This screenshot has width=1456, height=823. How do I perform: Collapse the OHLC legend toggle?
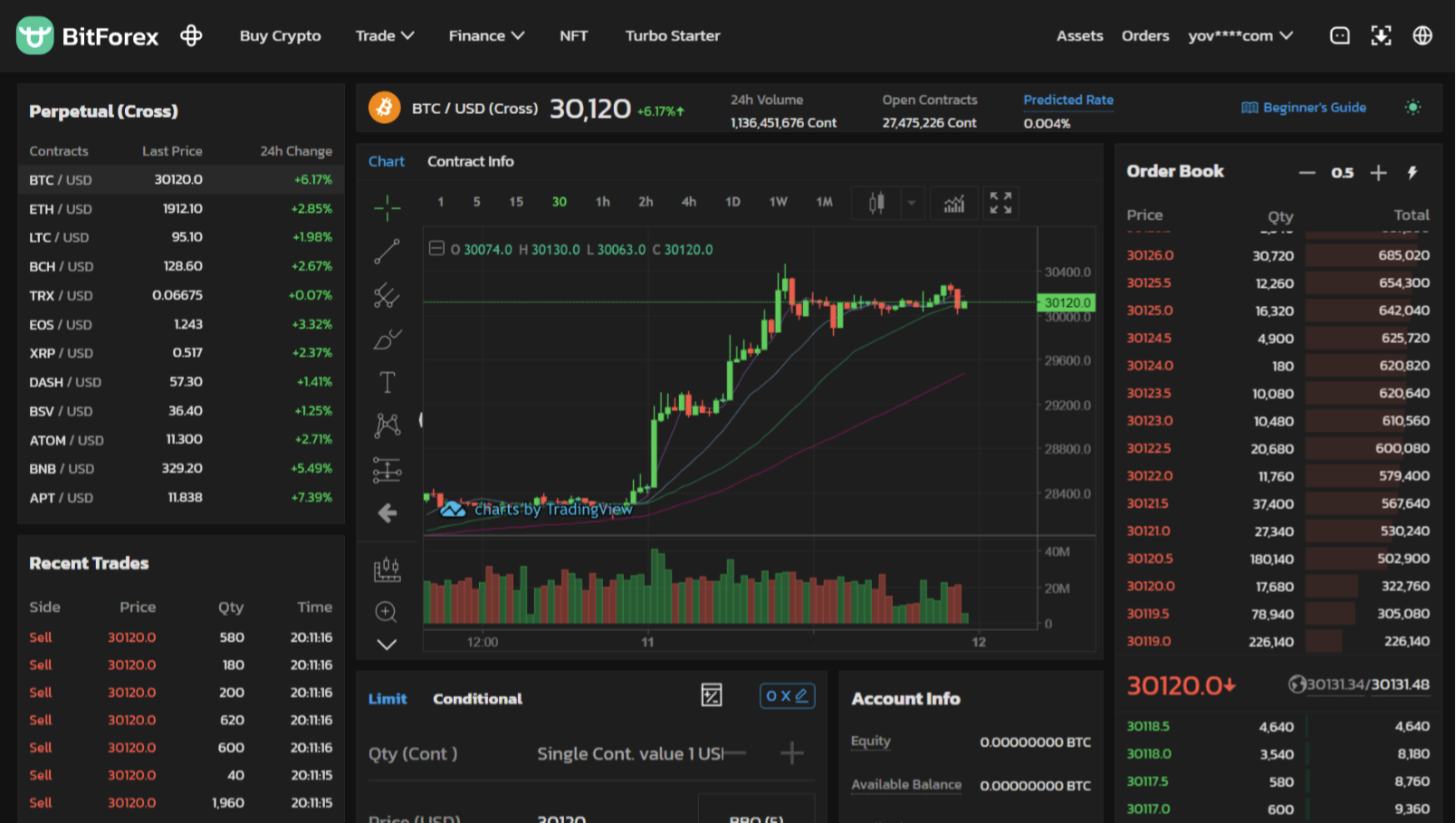coord(436,248)
